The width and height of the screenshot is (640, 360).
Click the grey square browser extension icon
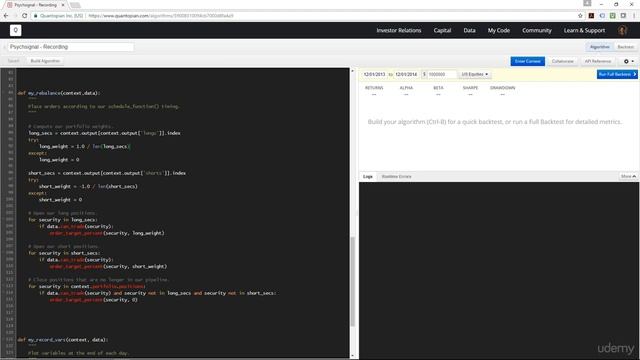623,16
